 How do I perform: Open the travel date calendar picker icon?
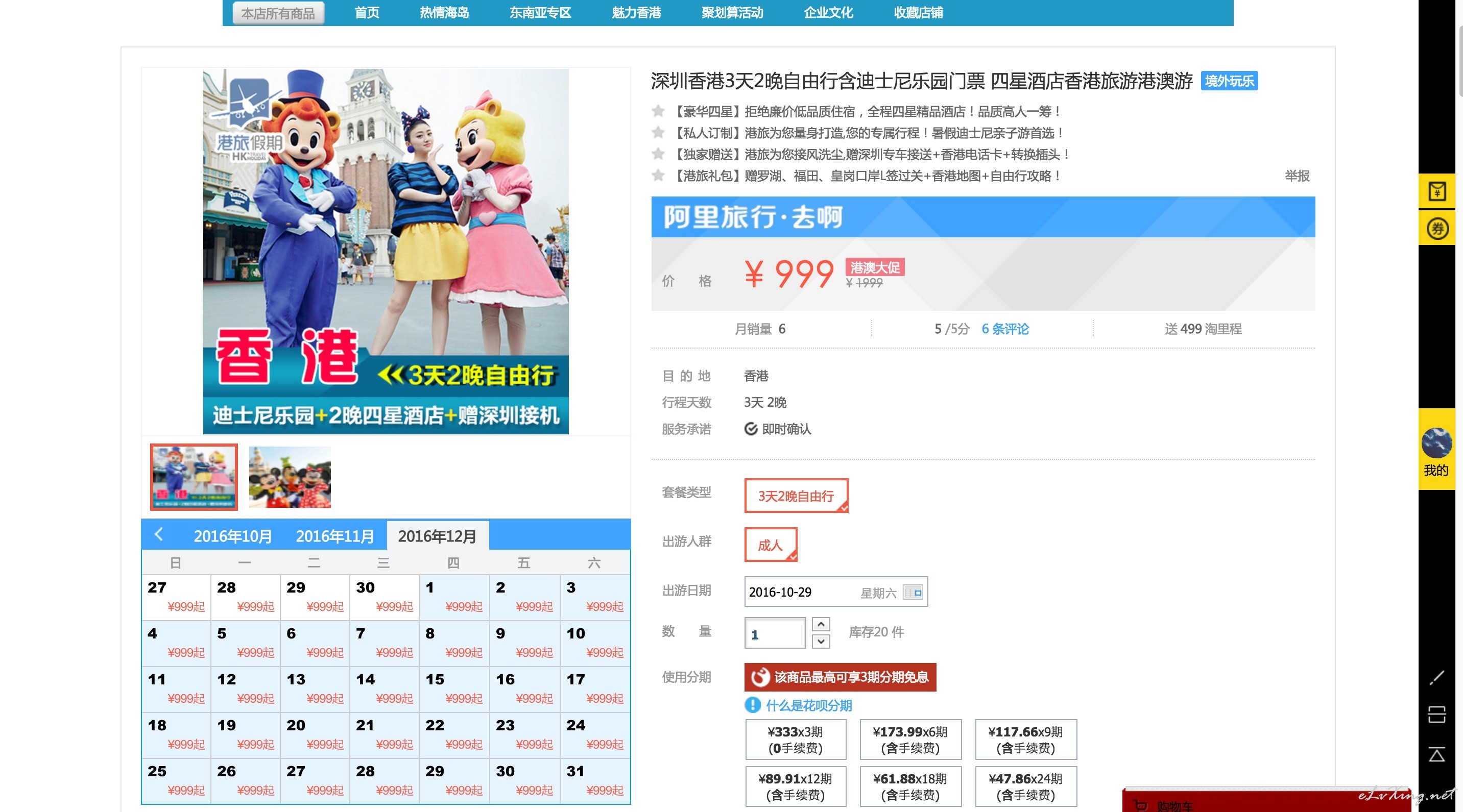point(913,592)
